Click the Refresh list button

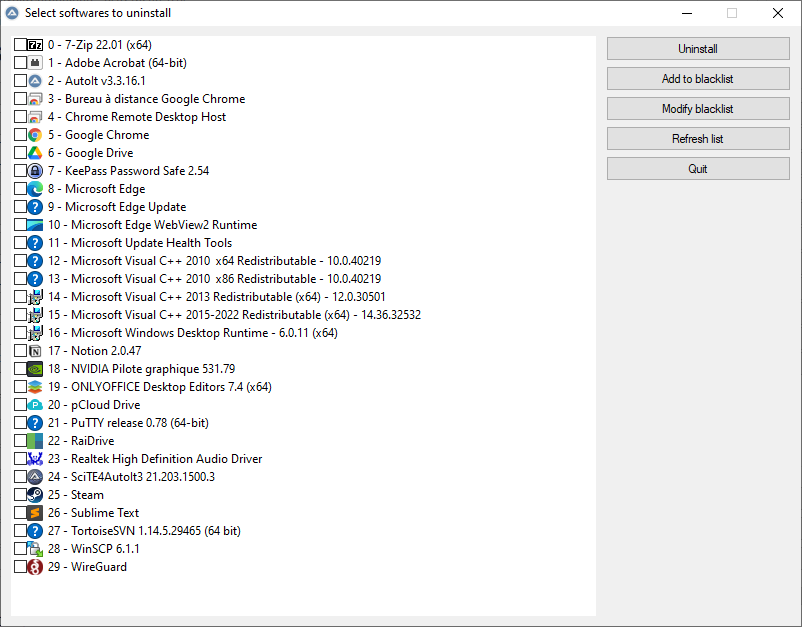698,139
